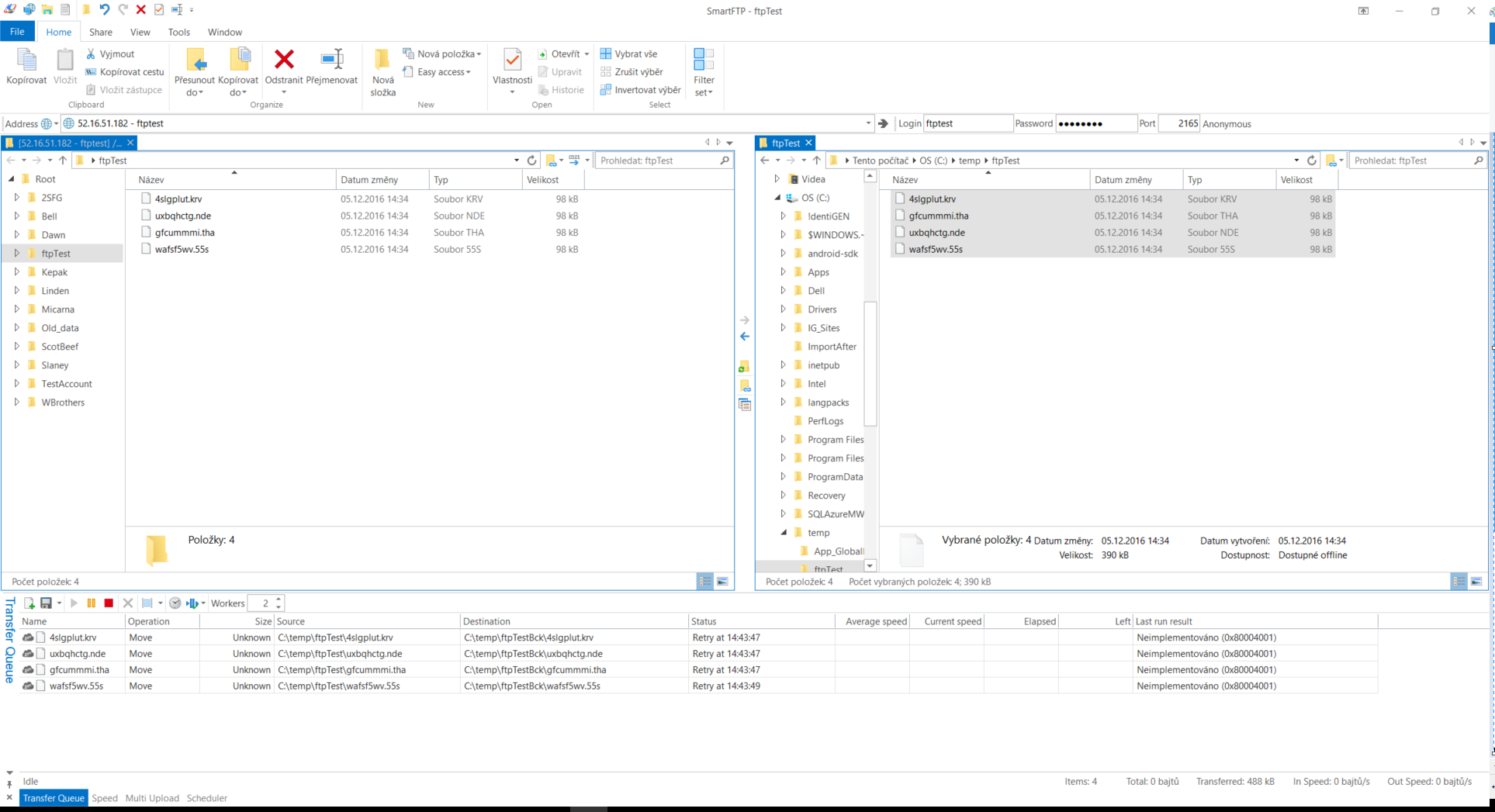Click the local tree scrollbar down arrow
This screenshot has width=1495, height=812.
coord(870,566)
